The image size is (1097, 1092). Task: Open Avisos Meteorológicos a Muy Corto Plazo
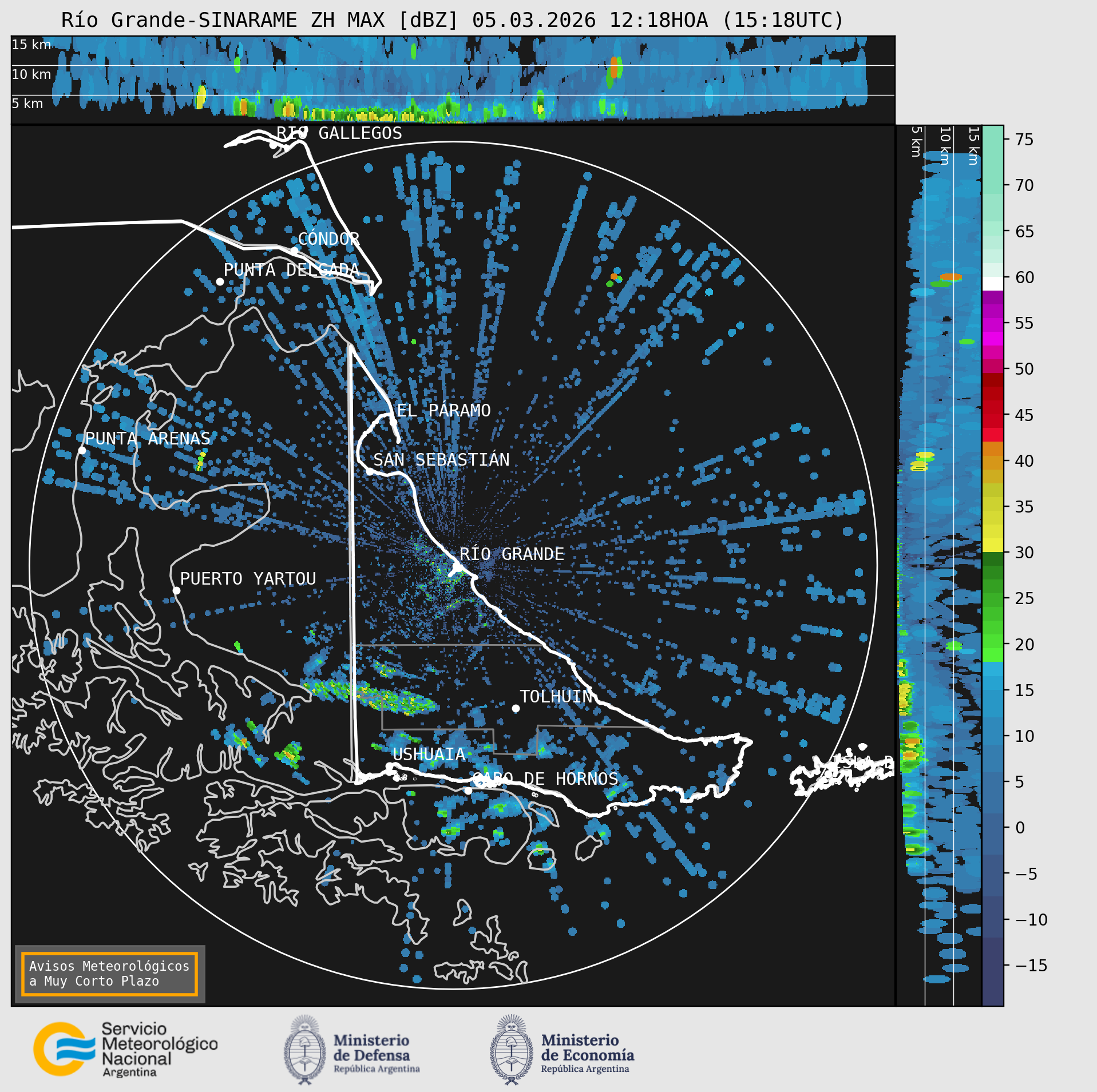click(x=109, y=974)
